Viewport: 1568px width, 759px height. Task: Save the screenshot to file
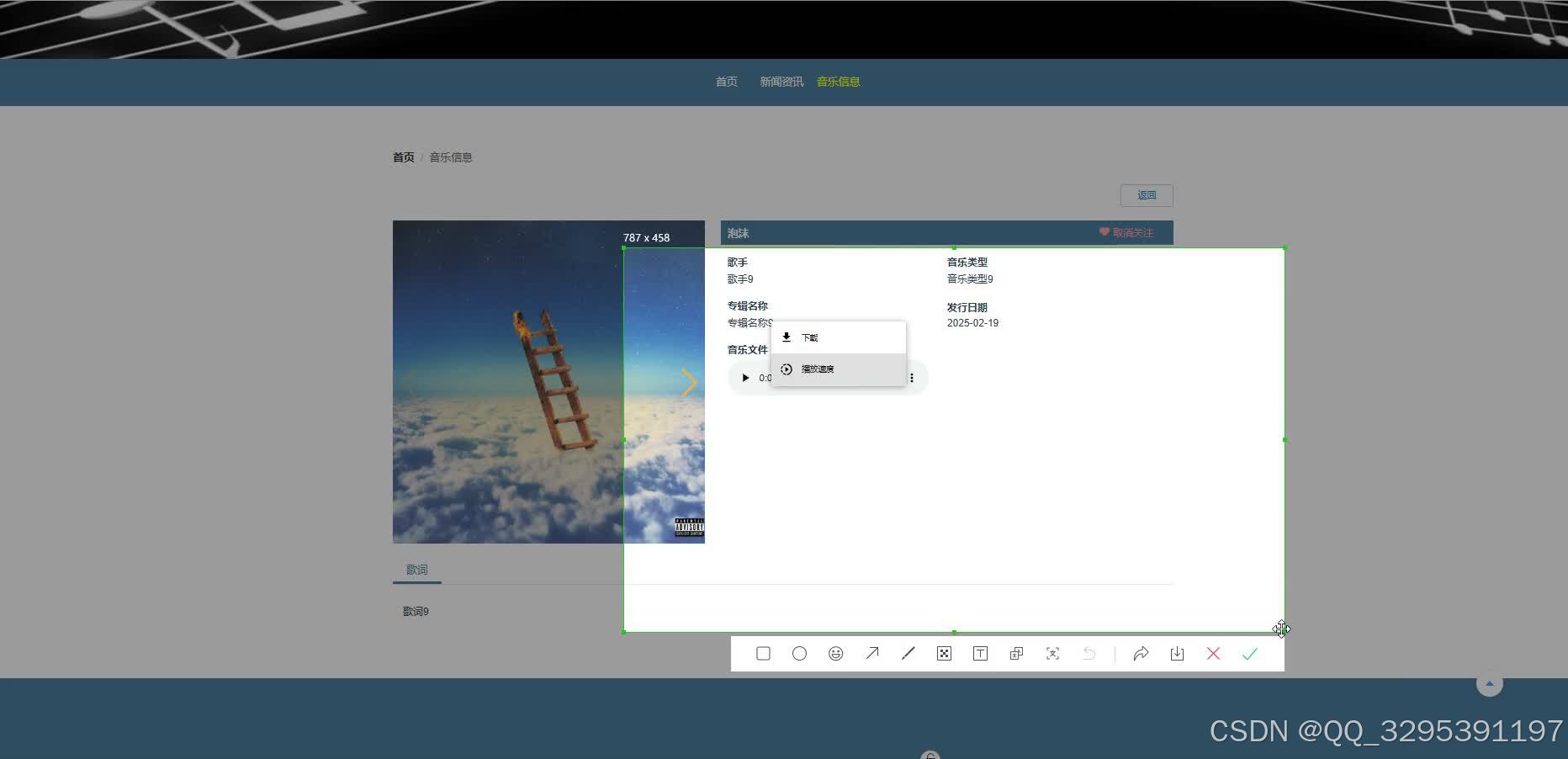coord(1177,654)
